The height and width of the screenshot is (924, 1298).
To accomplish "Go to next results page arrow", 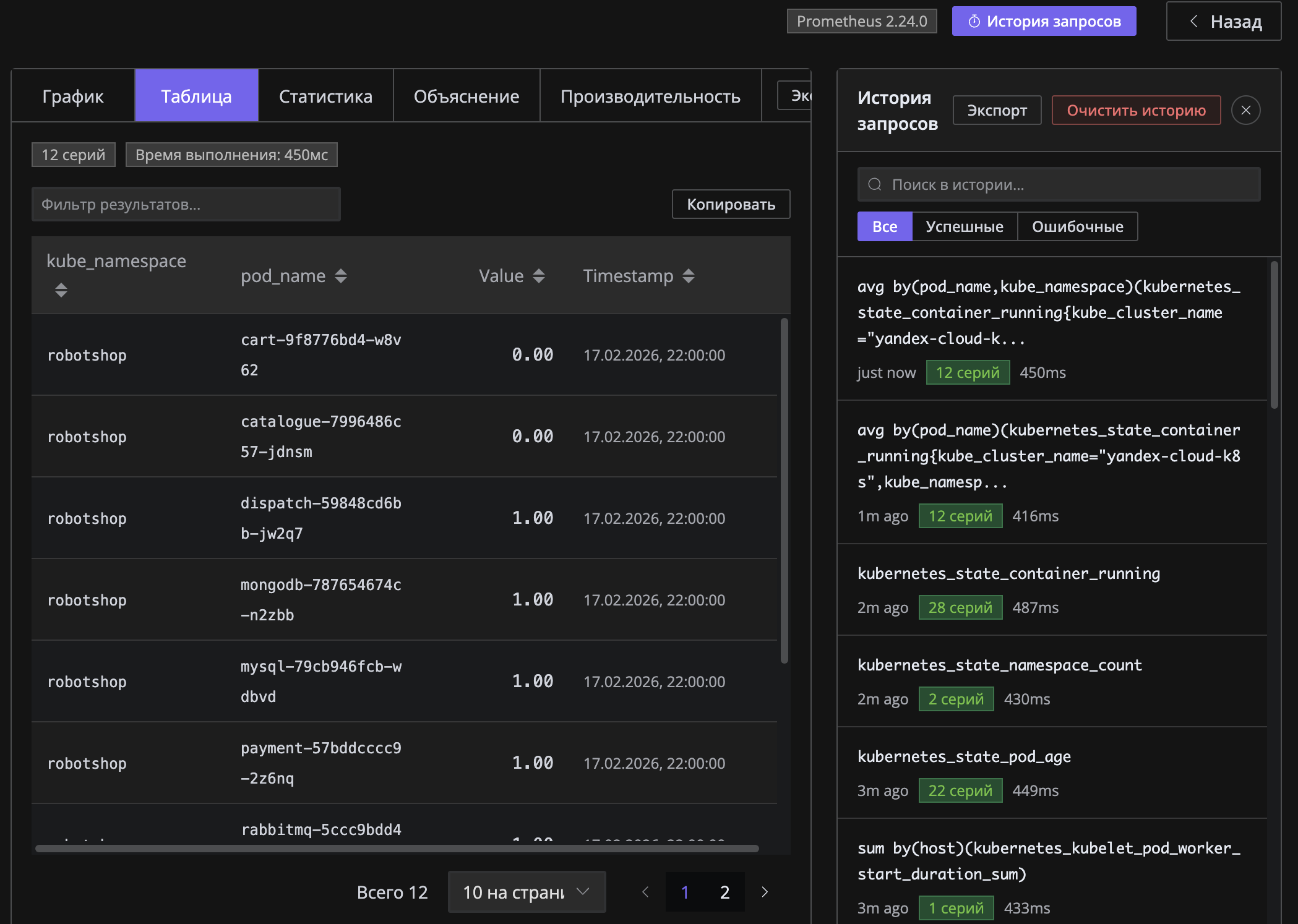I will point(765,892).
